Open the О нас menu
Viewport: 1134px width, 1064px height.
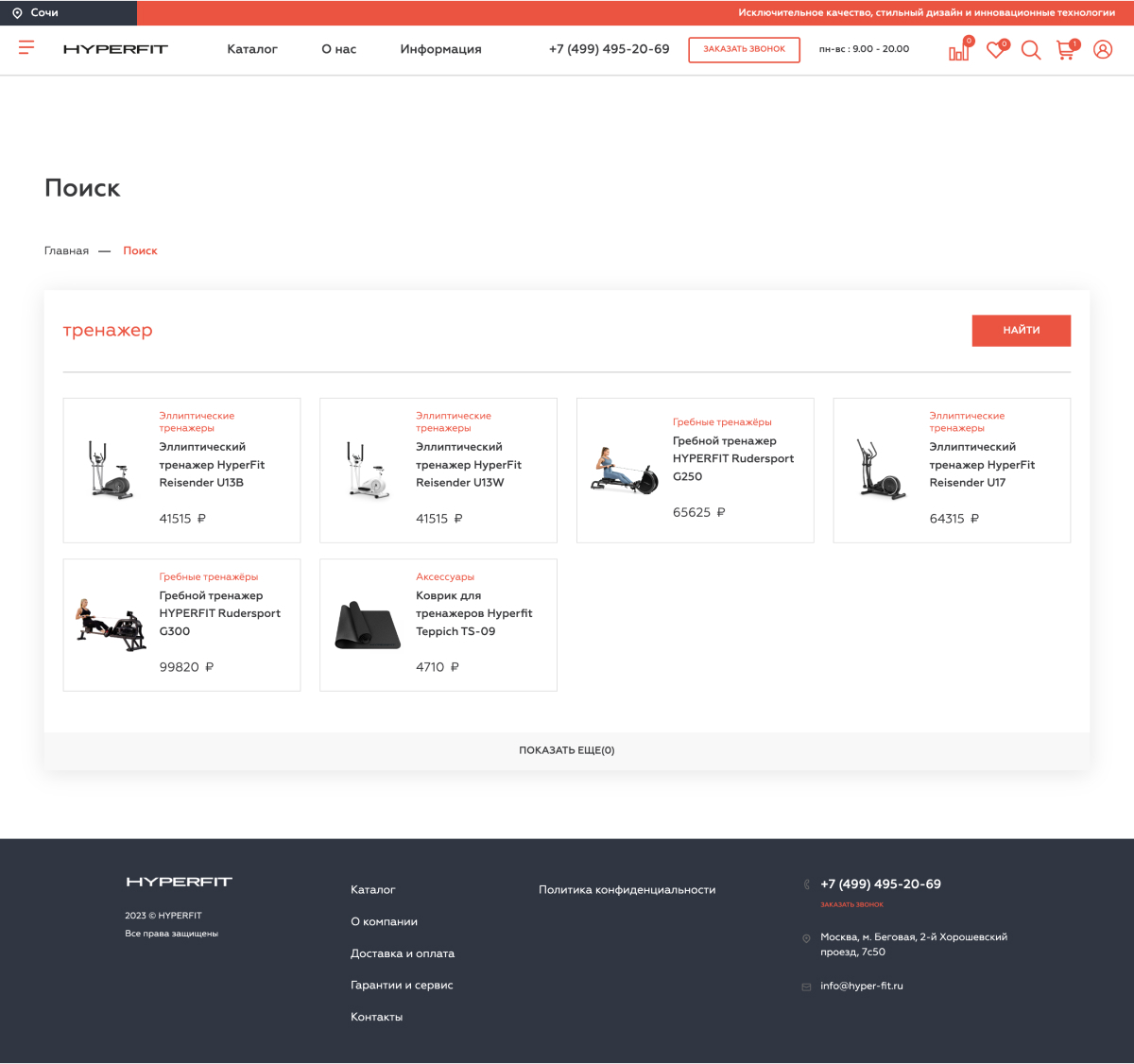click(339, 49)
